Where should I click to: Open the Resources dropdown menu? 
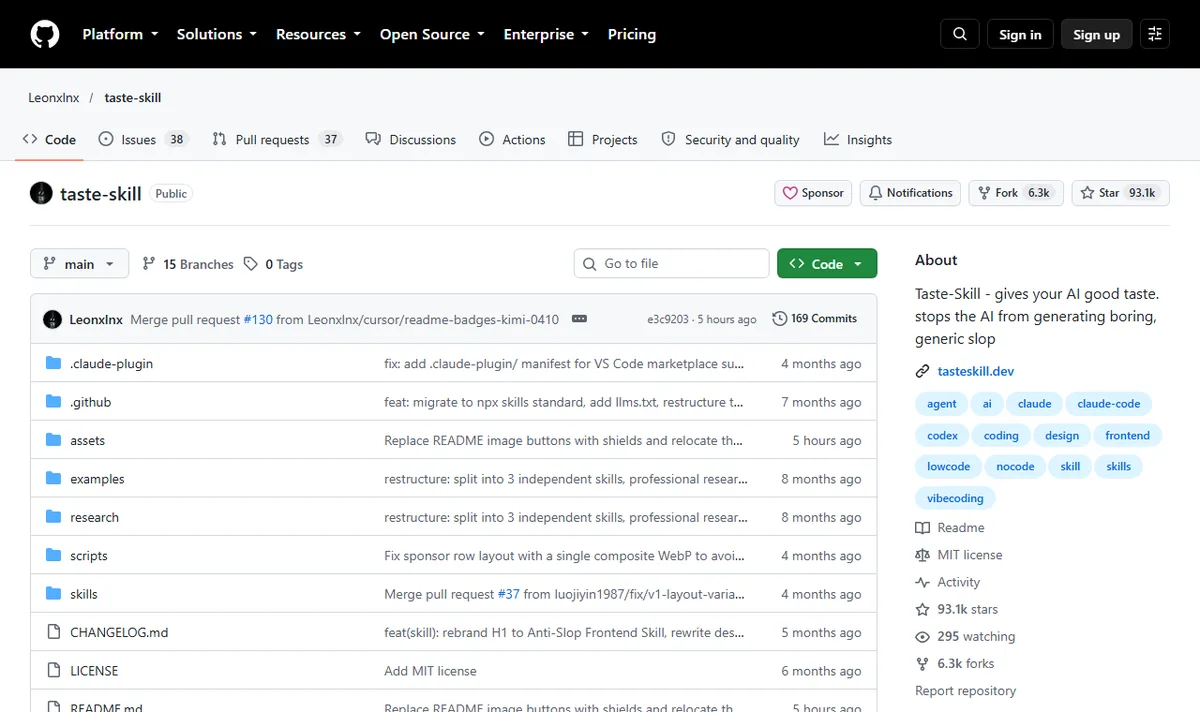tap(318, 34)
